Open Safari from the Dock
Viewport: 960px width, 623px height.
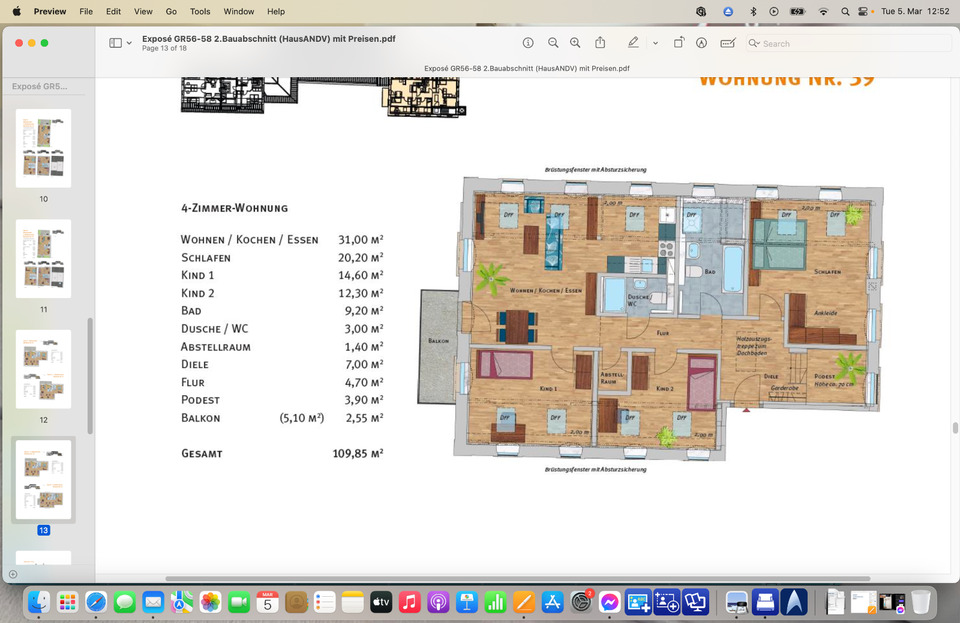tap(96, 602)
